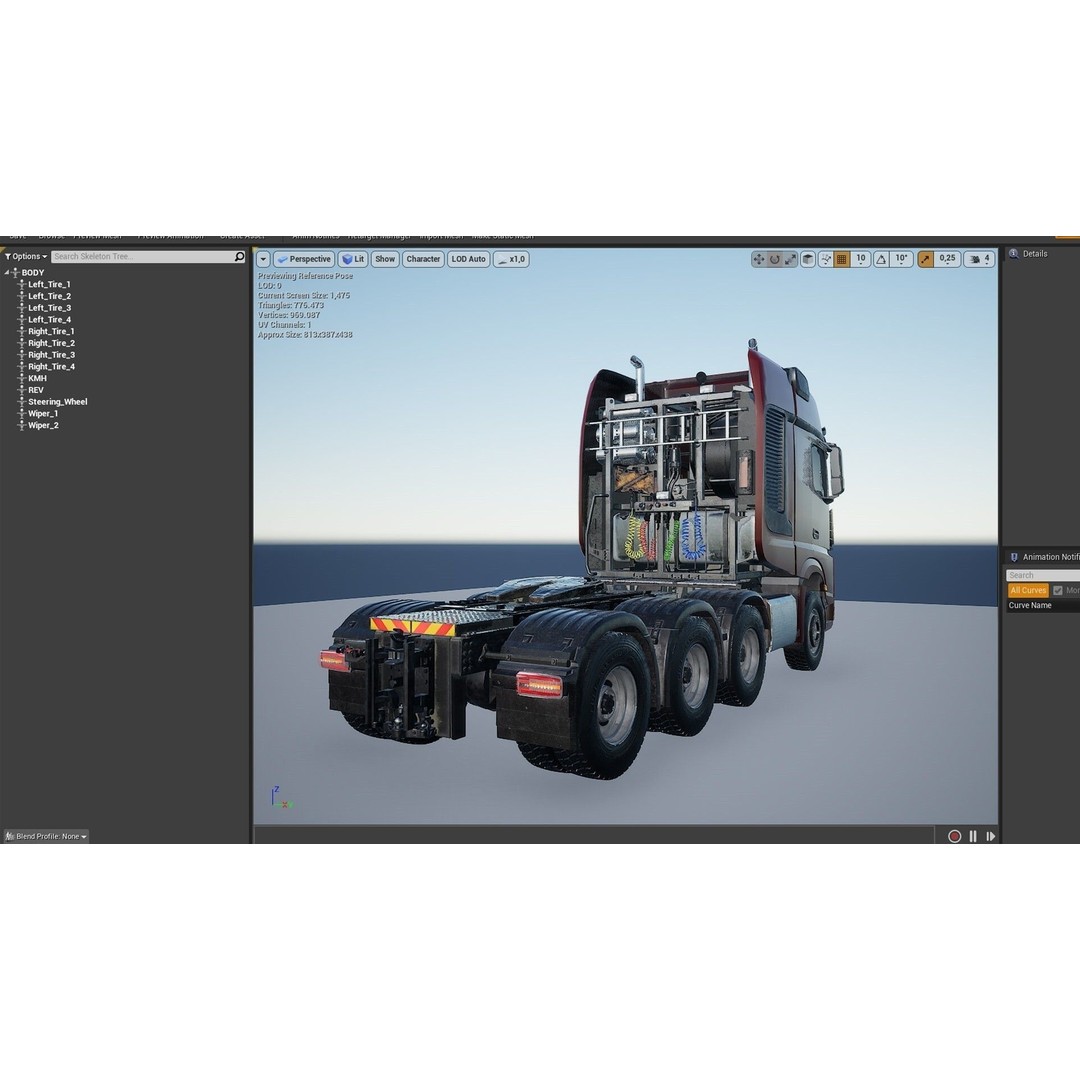
Task: Click the All Curves filter button
Action: (1028, 590)
